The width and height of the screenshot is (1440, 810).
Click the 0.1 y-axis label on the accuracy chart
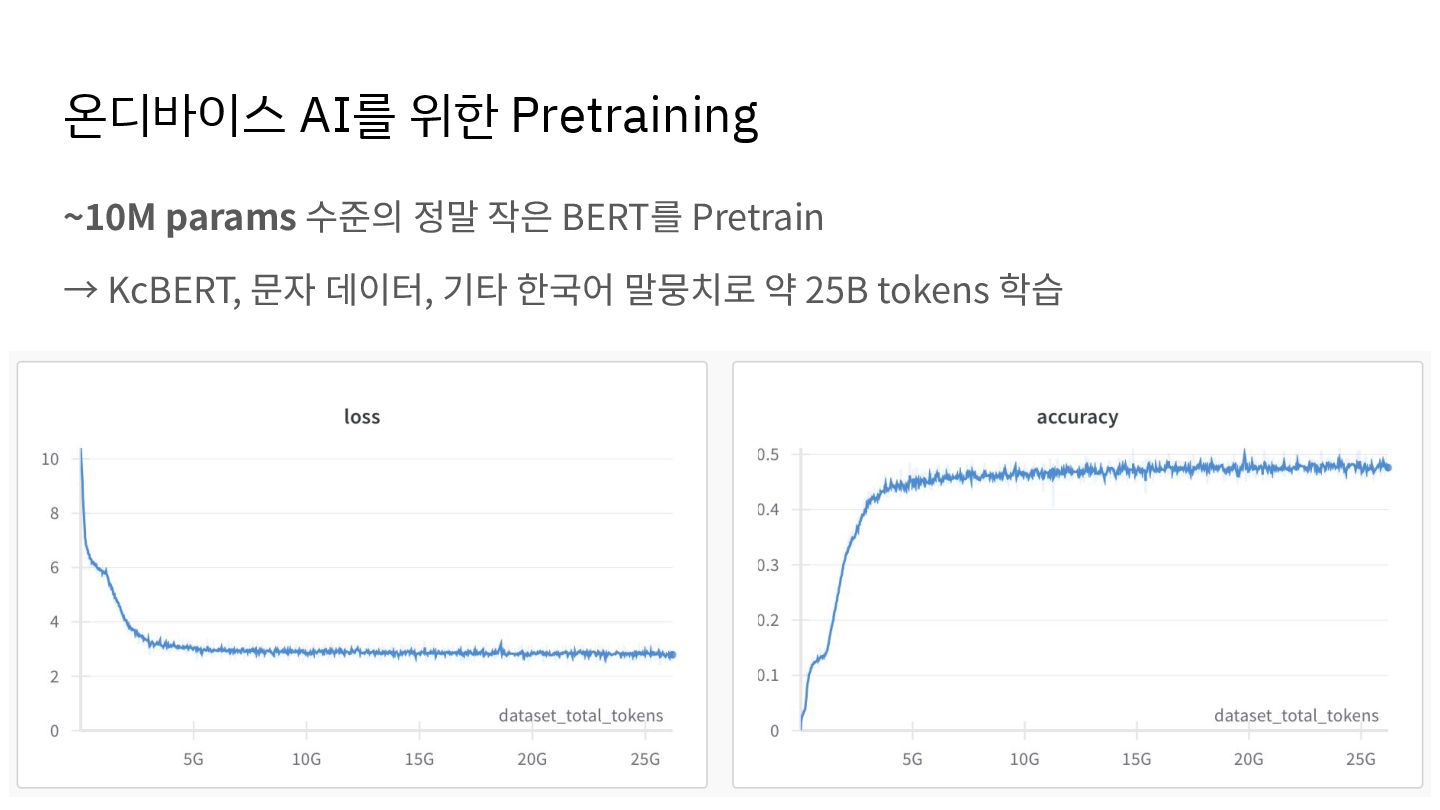[765, 675]
